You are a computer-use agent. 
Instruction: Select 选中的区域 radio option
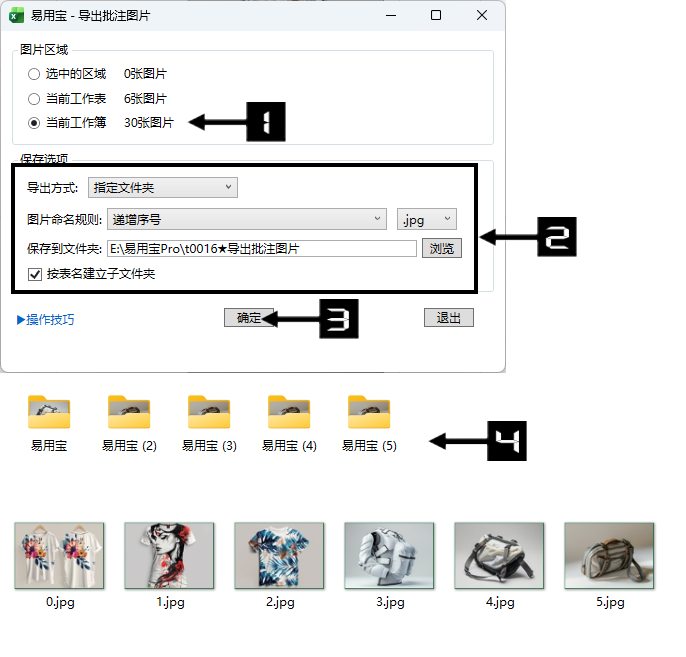coord(34,74)
